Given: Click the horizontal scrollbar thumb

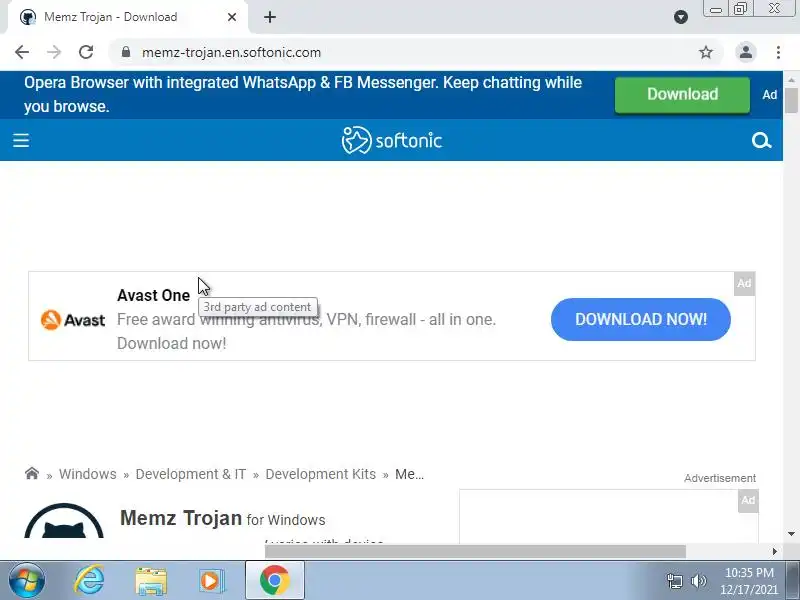Looking at the screenshot, I should coord(475,552).
